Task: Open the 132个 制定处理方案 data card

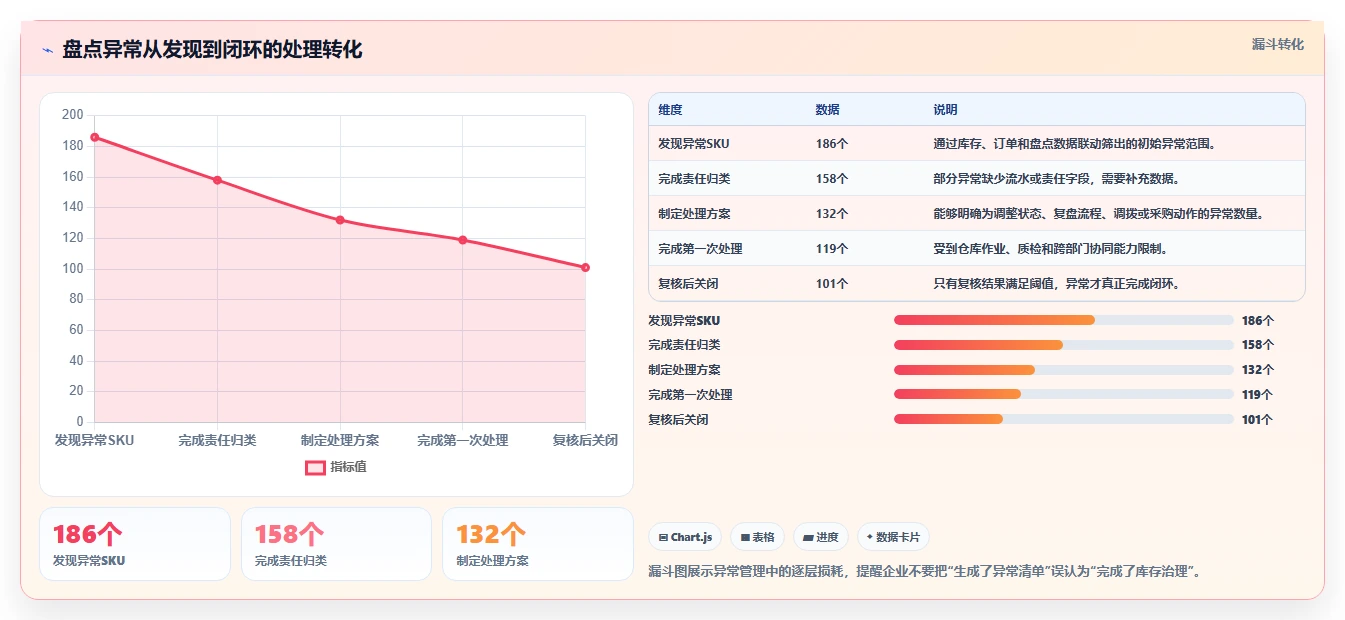Action: [538, 544]
